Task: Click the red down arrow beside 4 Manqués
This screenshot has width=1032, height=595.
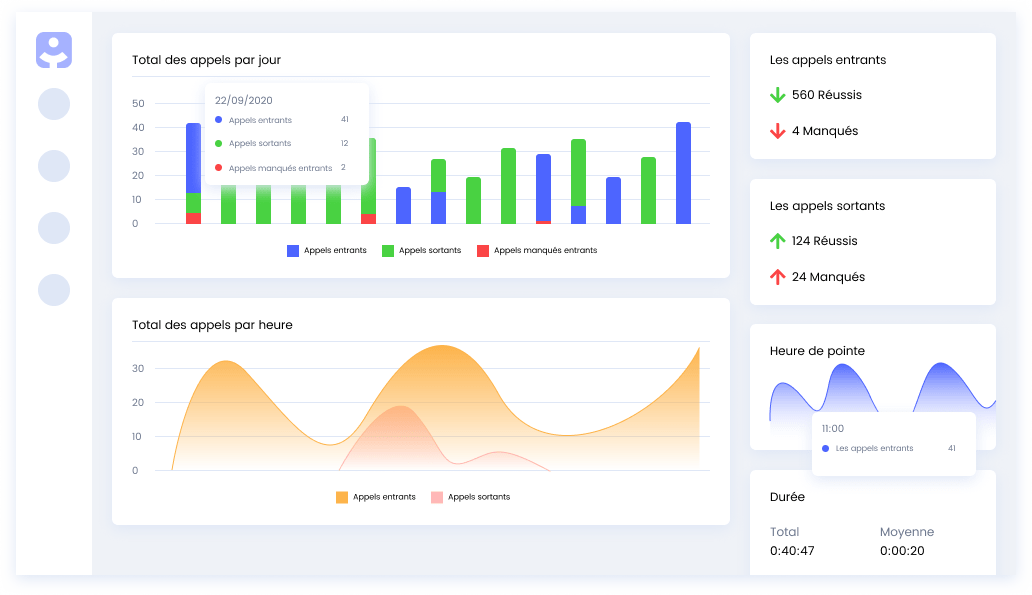Action: click(778, 131)
